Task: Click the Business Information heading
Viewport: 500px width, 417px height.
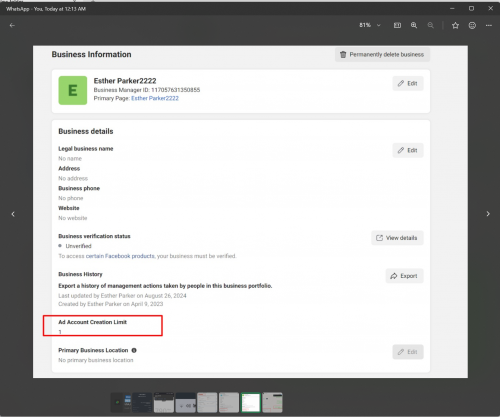Action: (91, 54)
